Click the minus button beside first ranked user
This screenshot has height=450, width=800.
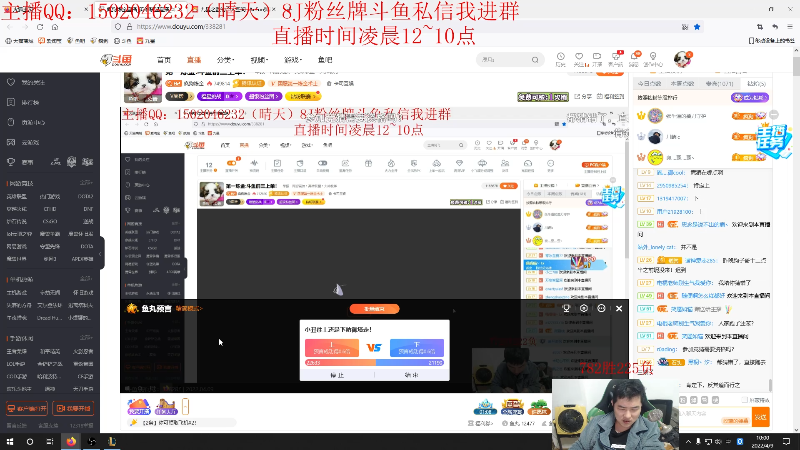(x=774, y=115)
